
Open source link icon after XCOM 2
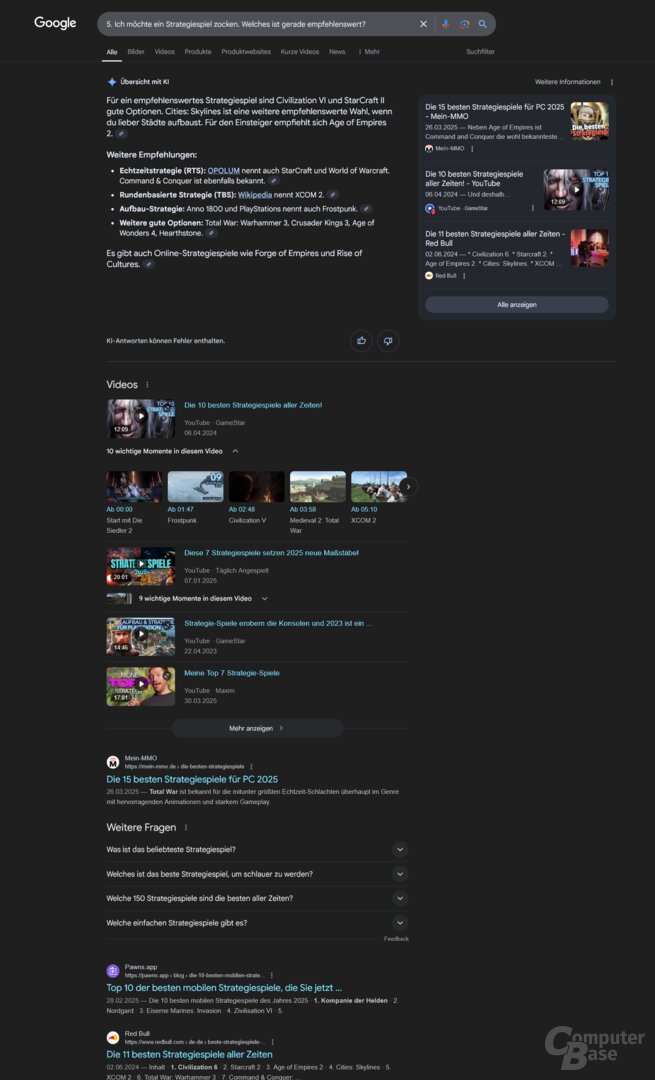(x=333, y=195)
